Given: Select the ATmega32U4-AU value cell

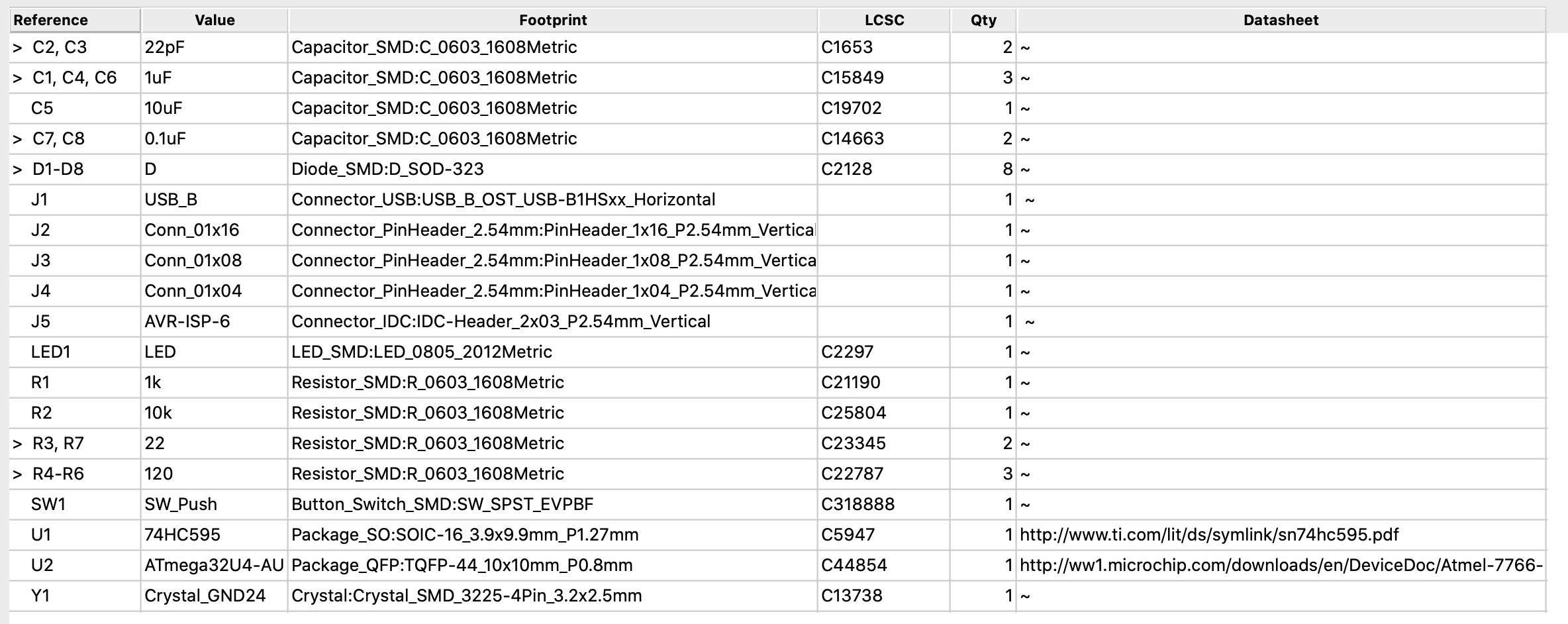Looking at the screenshot, I should [x=214, y=565].
